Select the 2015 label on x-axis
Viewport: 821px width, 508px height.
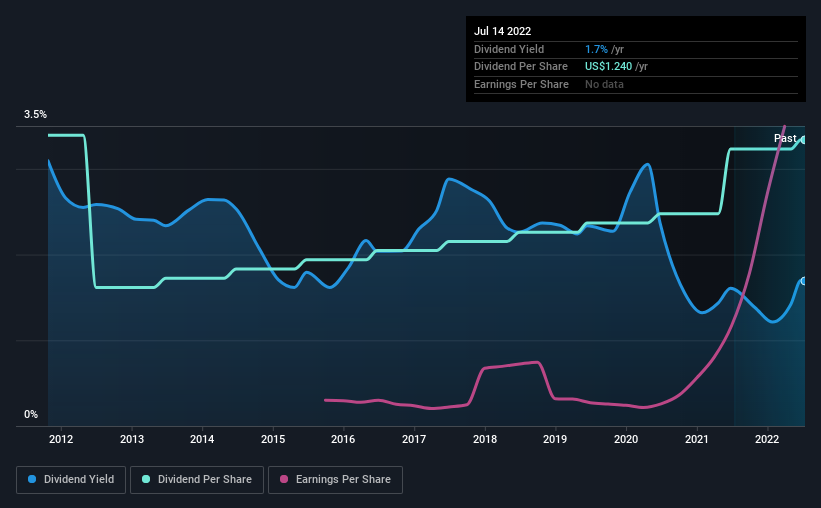[x=273, y=439]
